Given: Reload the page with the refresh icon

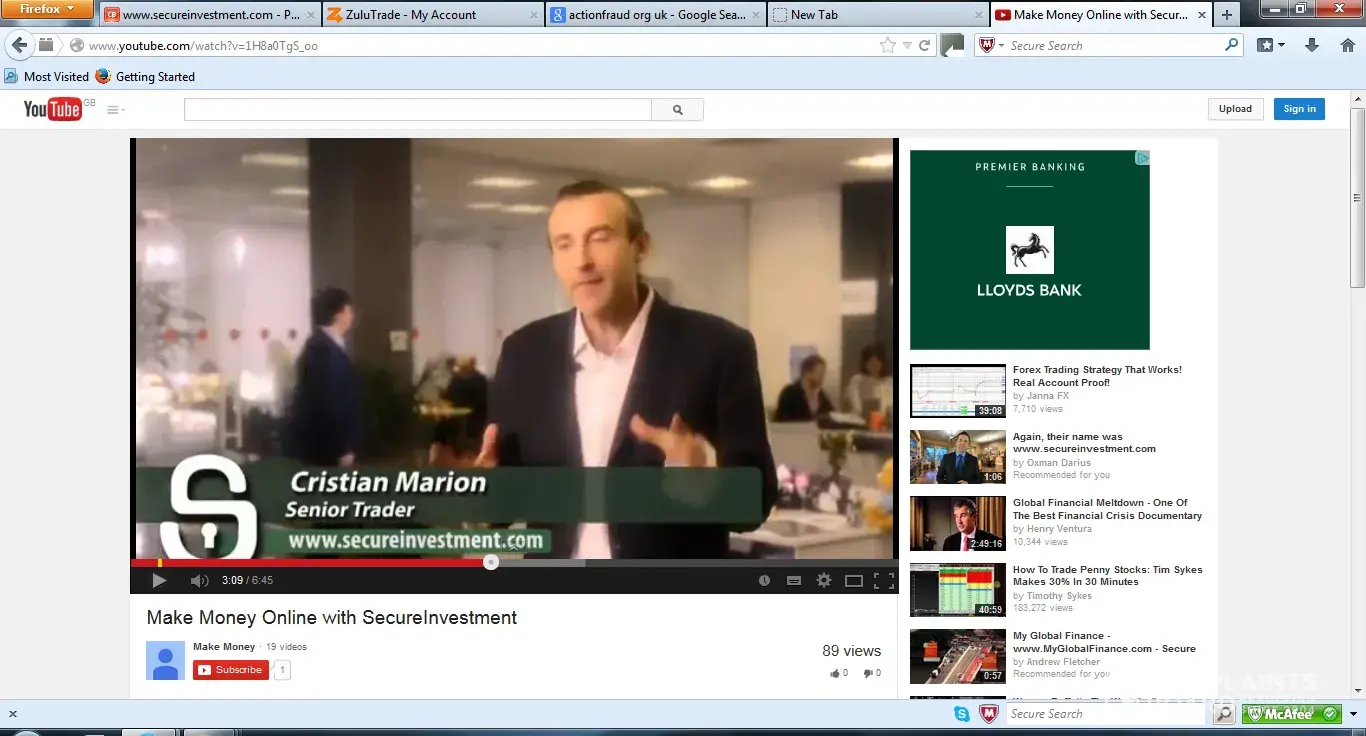Looking at the screenshot, I should [925, 46].
